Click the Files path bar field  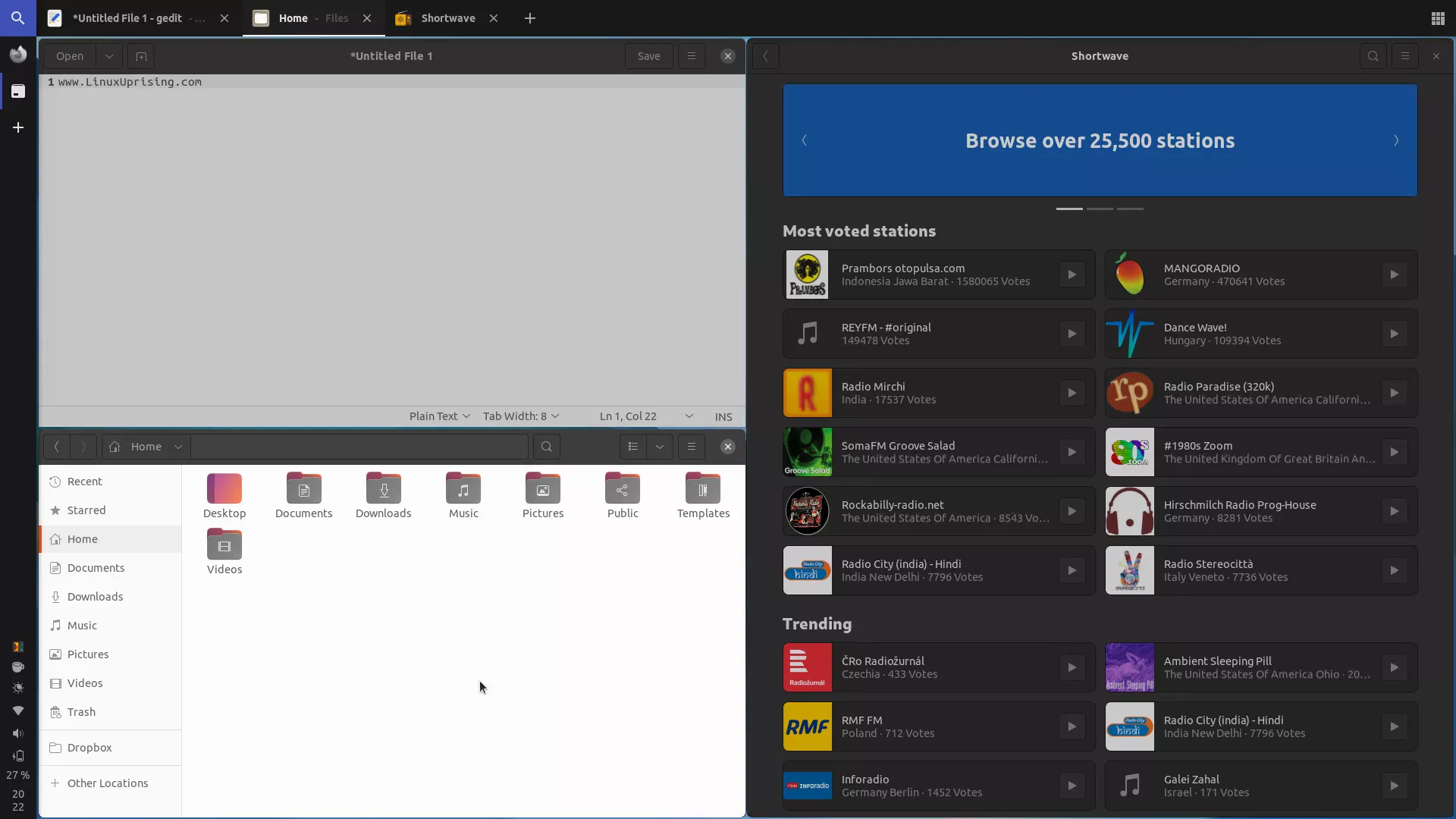[359, 447]
